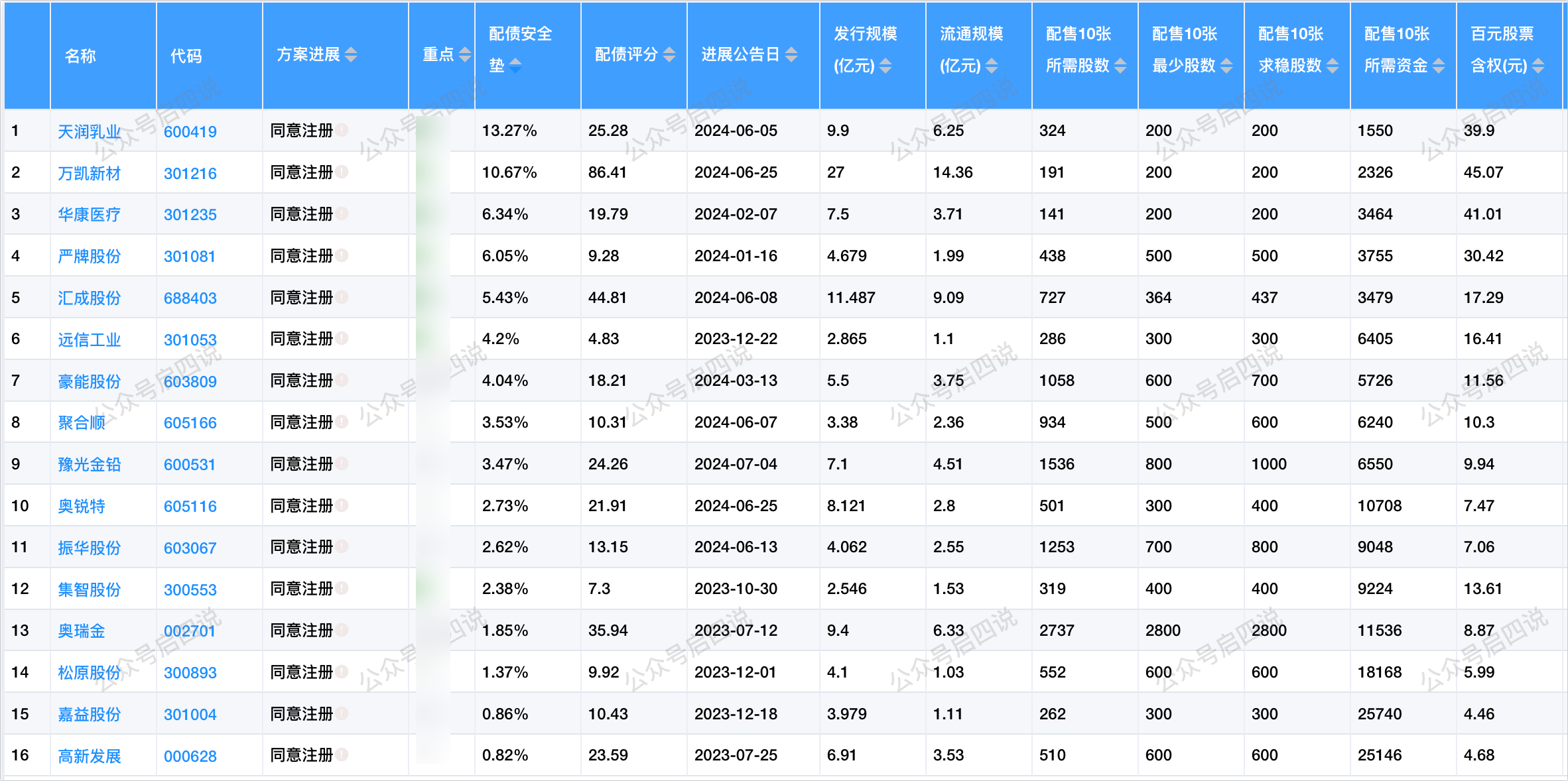1568x781 pixels.
Task: Click info icon after 同意注册 for 天润乳业
Action: 342,130
